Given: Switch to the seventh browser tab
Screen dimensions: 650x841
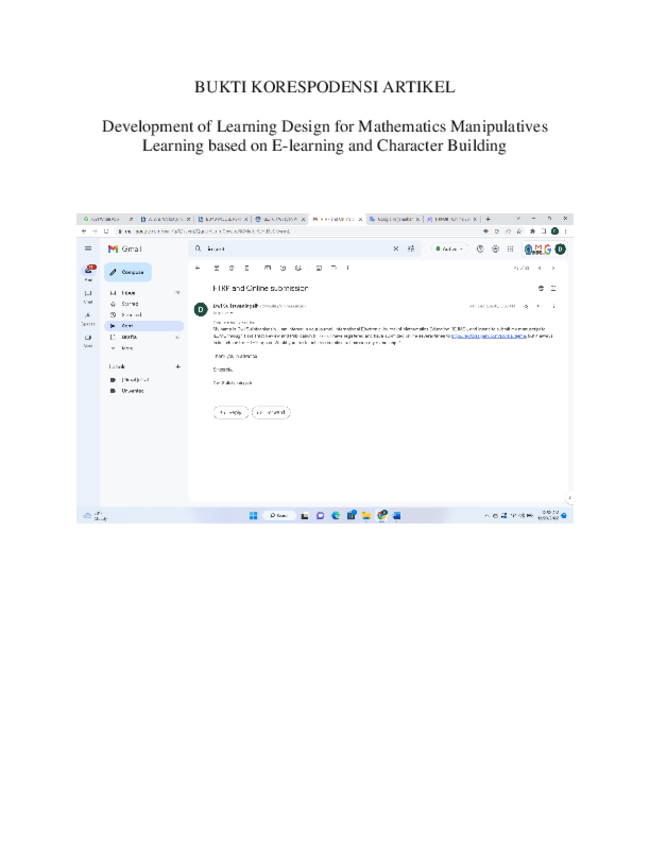Looking at the screenshot, I should pyautogui.click(x=452, y=219).
